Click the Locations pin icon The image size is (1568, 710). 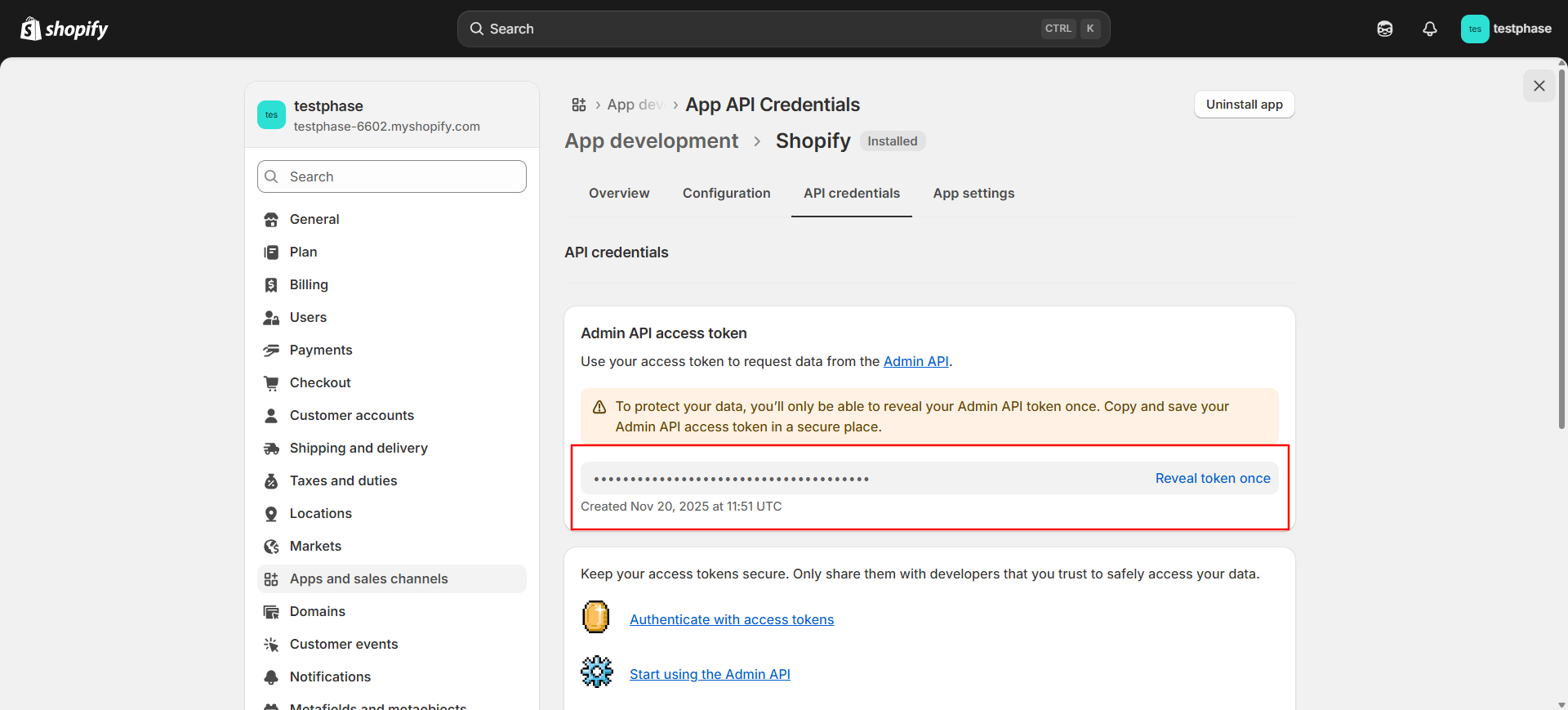[271, 513]
